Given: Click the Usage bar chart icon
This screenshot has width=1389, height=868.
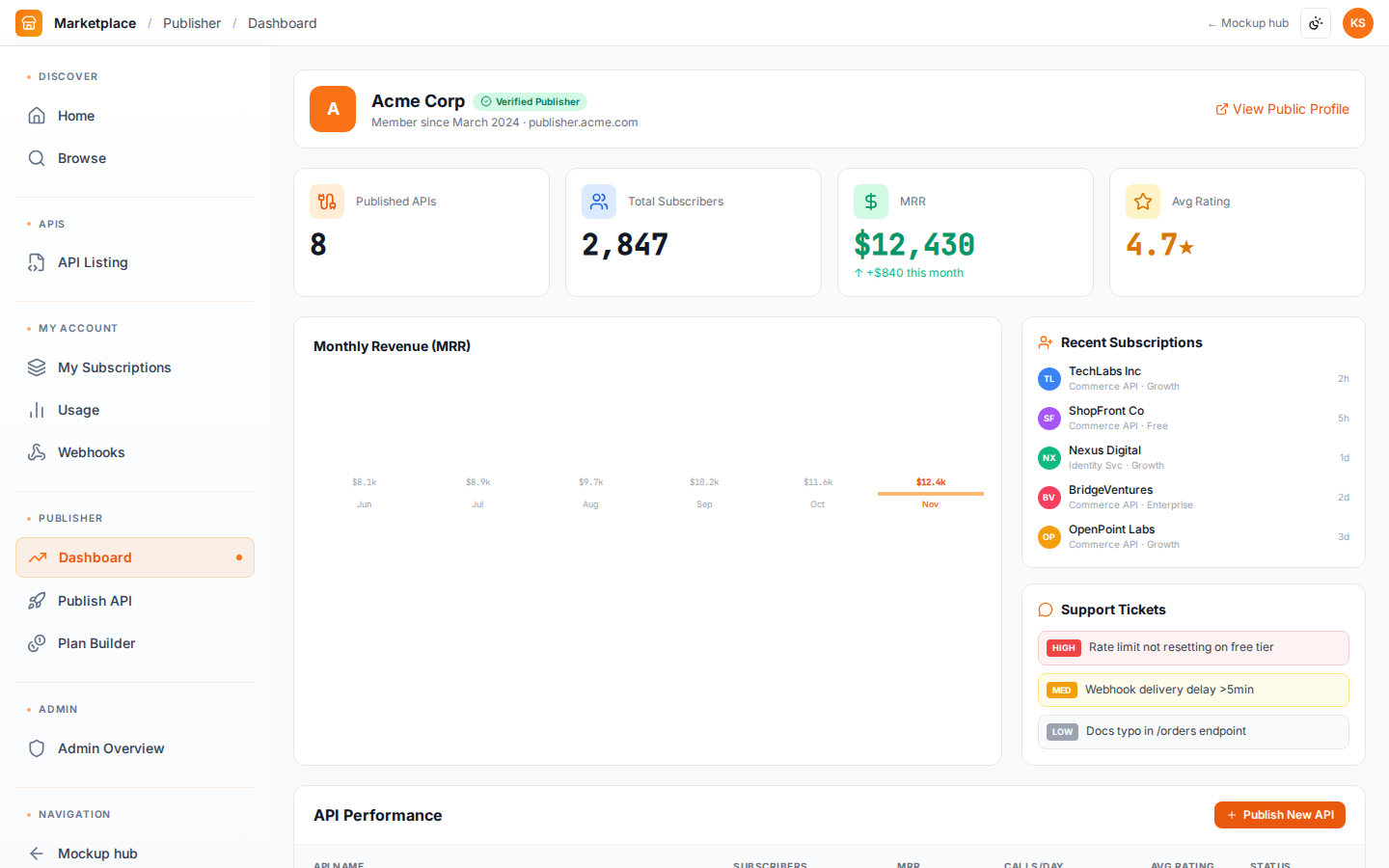Looking at the screenshot, I should click(x=37, y=410).
